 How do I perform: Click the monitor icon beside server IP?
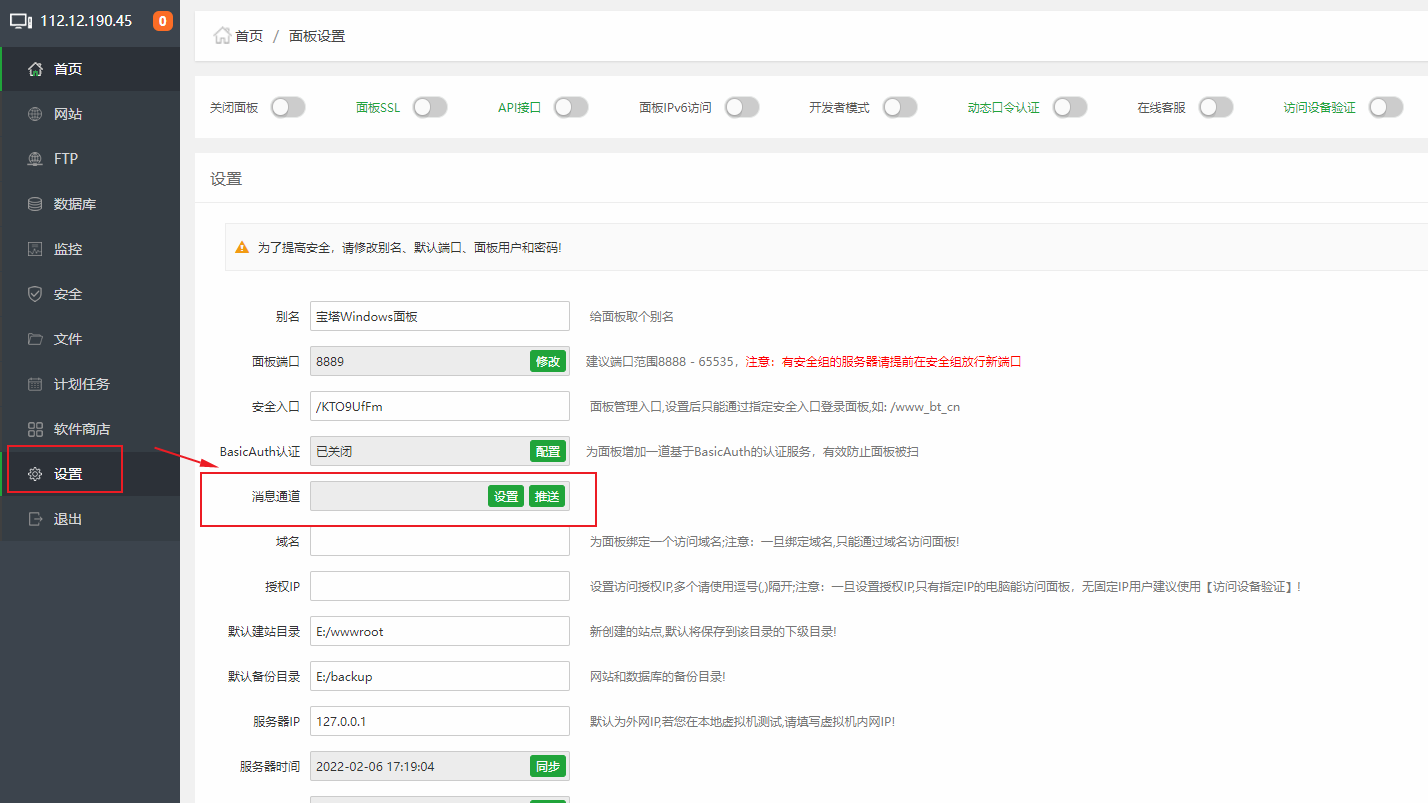(x=21, y=21)
